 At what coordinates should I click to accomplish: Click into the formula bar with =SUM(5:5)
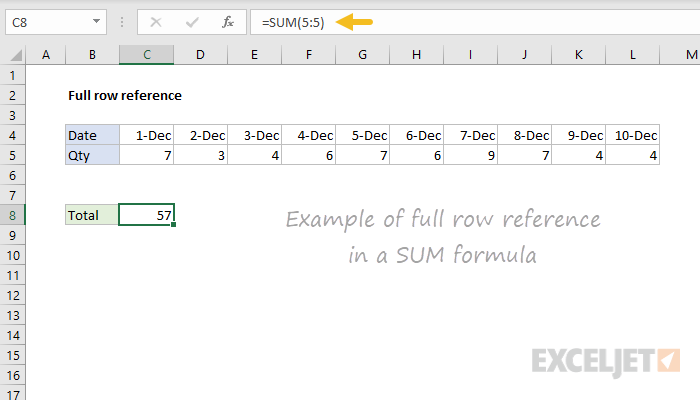pyautogui.click(x=475, y=22)
